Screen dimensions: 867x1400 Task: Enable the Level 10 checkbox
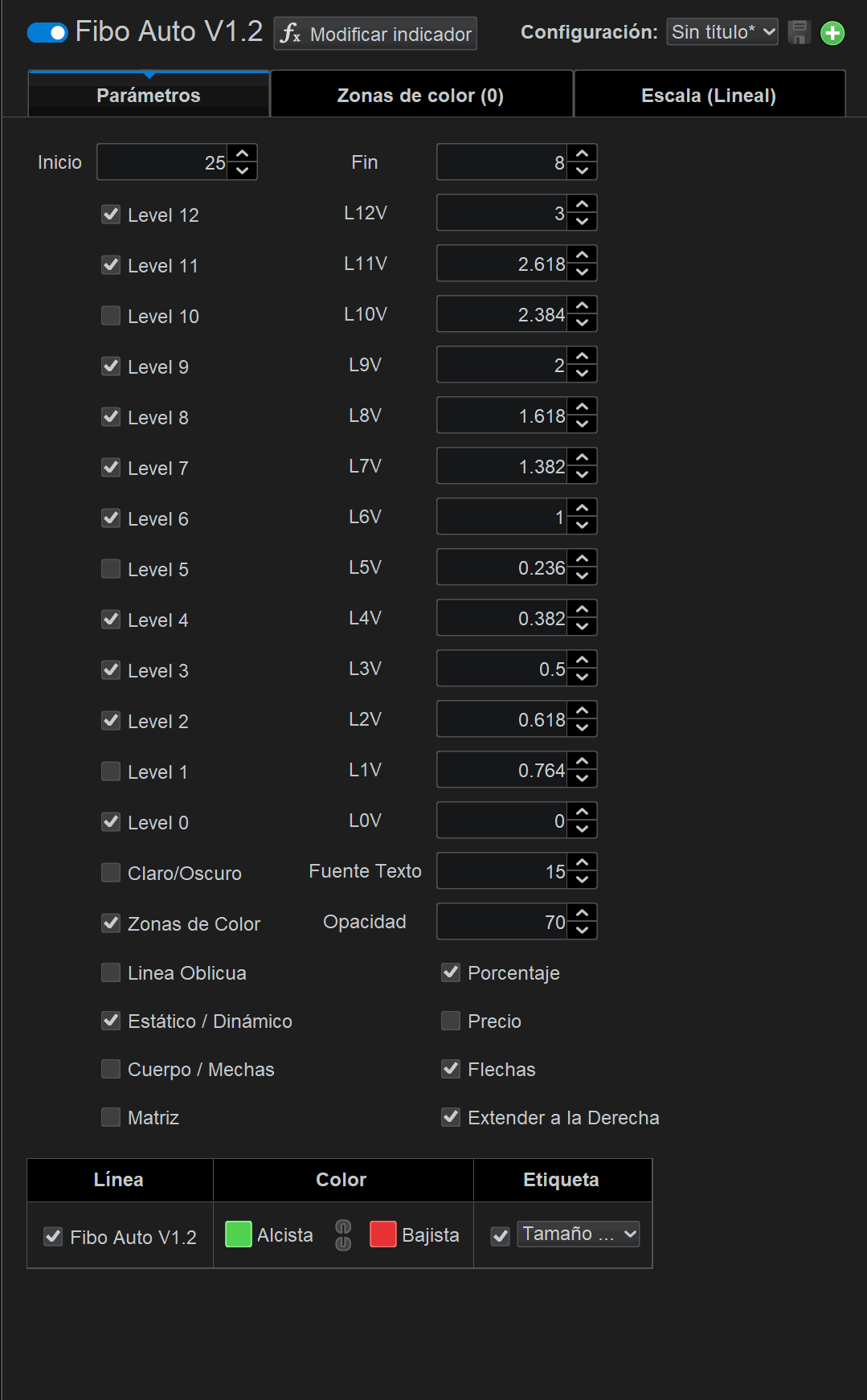pos(111,316)
